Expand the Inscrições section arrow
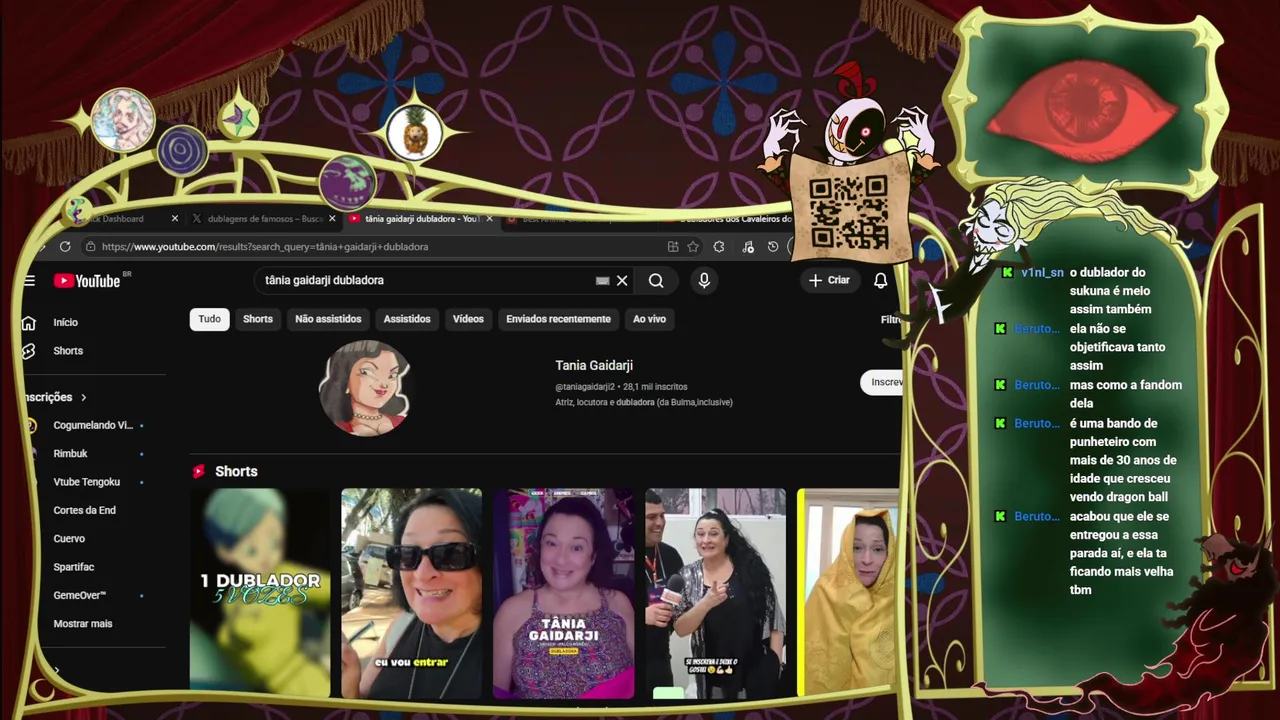1280x720 pixels. 84,397
